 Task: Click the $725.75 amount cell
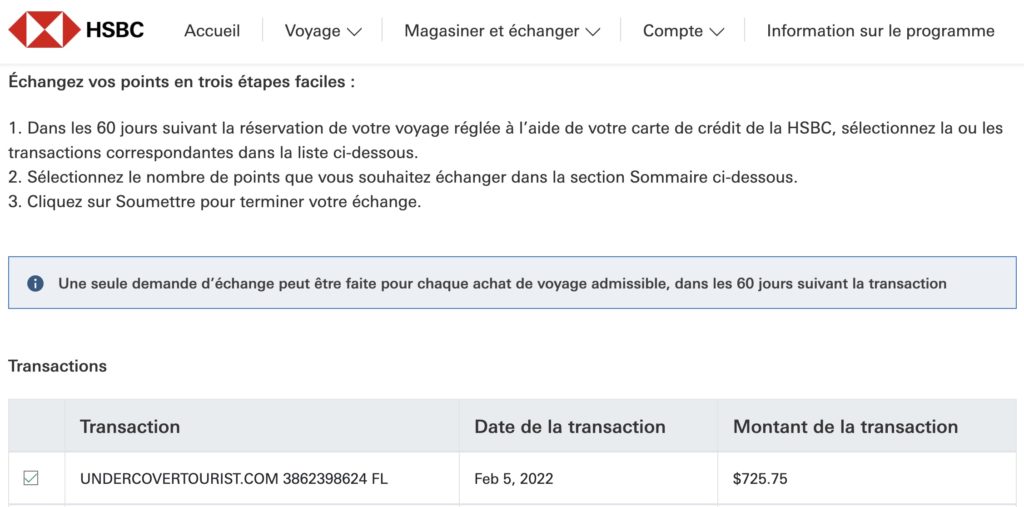(x=760, y=479)
